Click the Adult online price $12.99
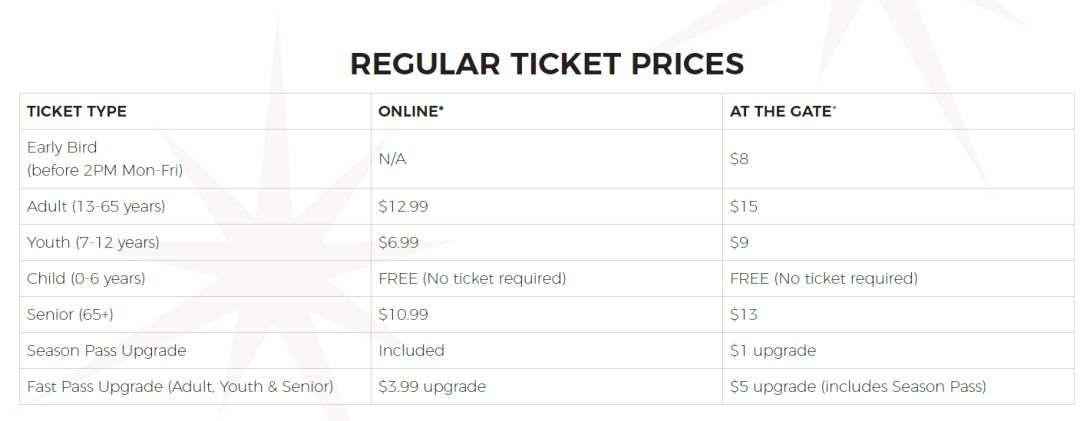Viewport: 1080px width, 421px height. pyautogui.click(x=403, y=207)
